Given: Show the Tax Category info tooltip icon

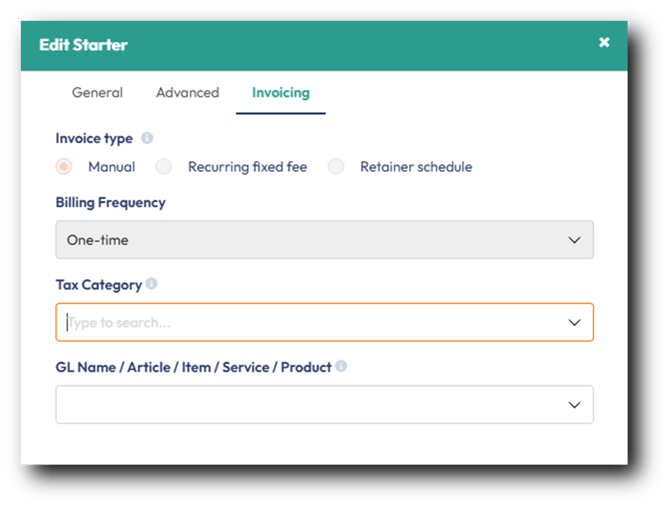Looking at the screenshot, I should 151,284.
